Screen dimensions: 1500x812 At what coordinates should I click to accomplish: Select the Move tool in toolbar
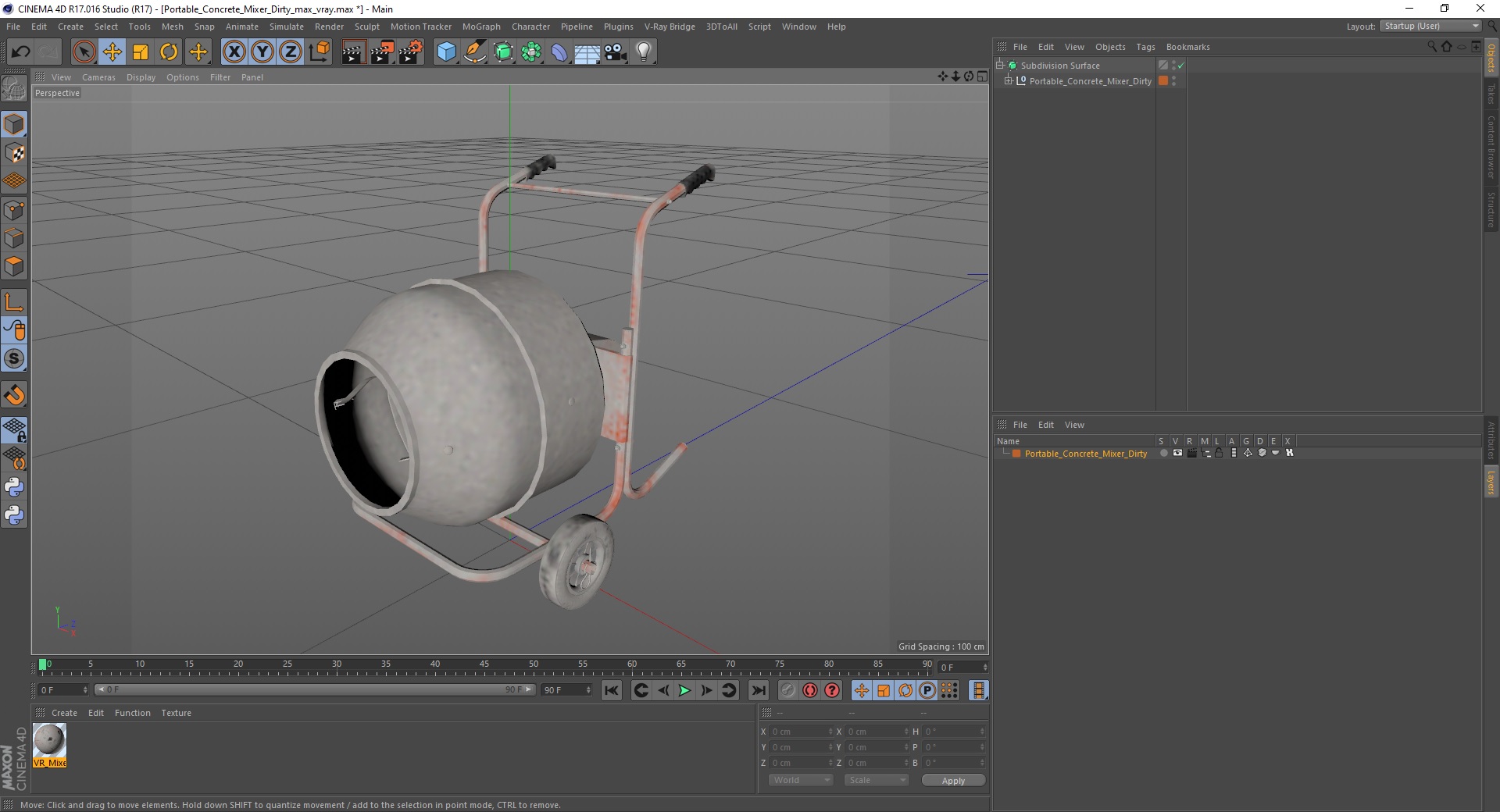[x=112, y=52]
